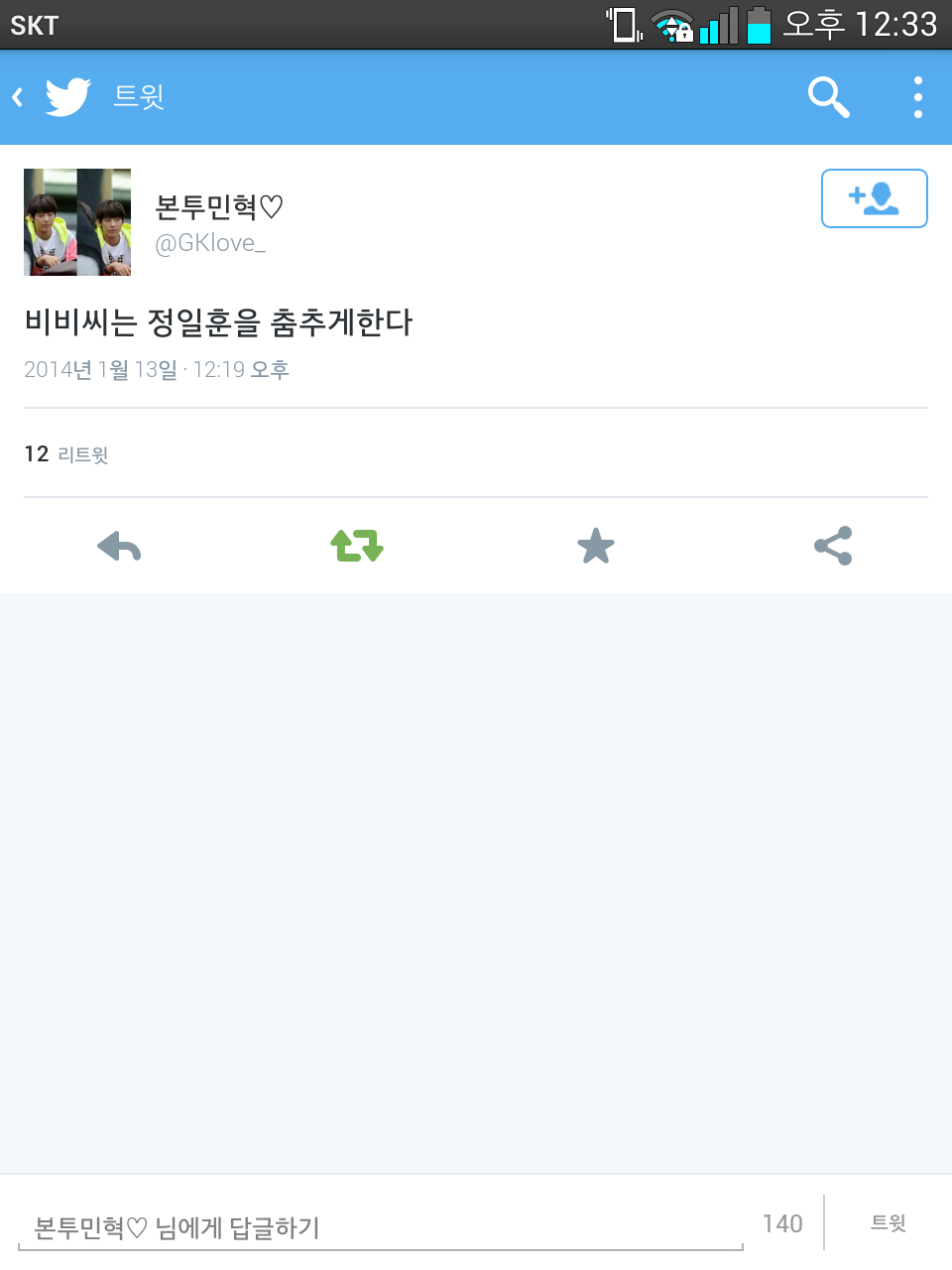Open the @GKlove_ handle

[x=210, y=243]
